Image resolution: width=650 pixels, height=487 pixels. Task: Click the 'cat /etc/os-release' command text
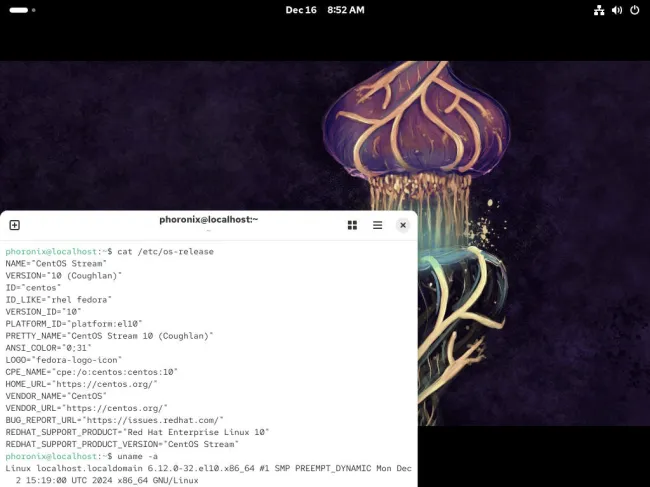tap(165, 251)
